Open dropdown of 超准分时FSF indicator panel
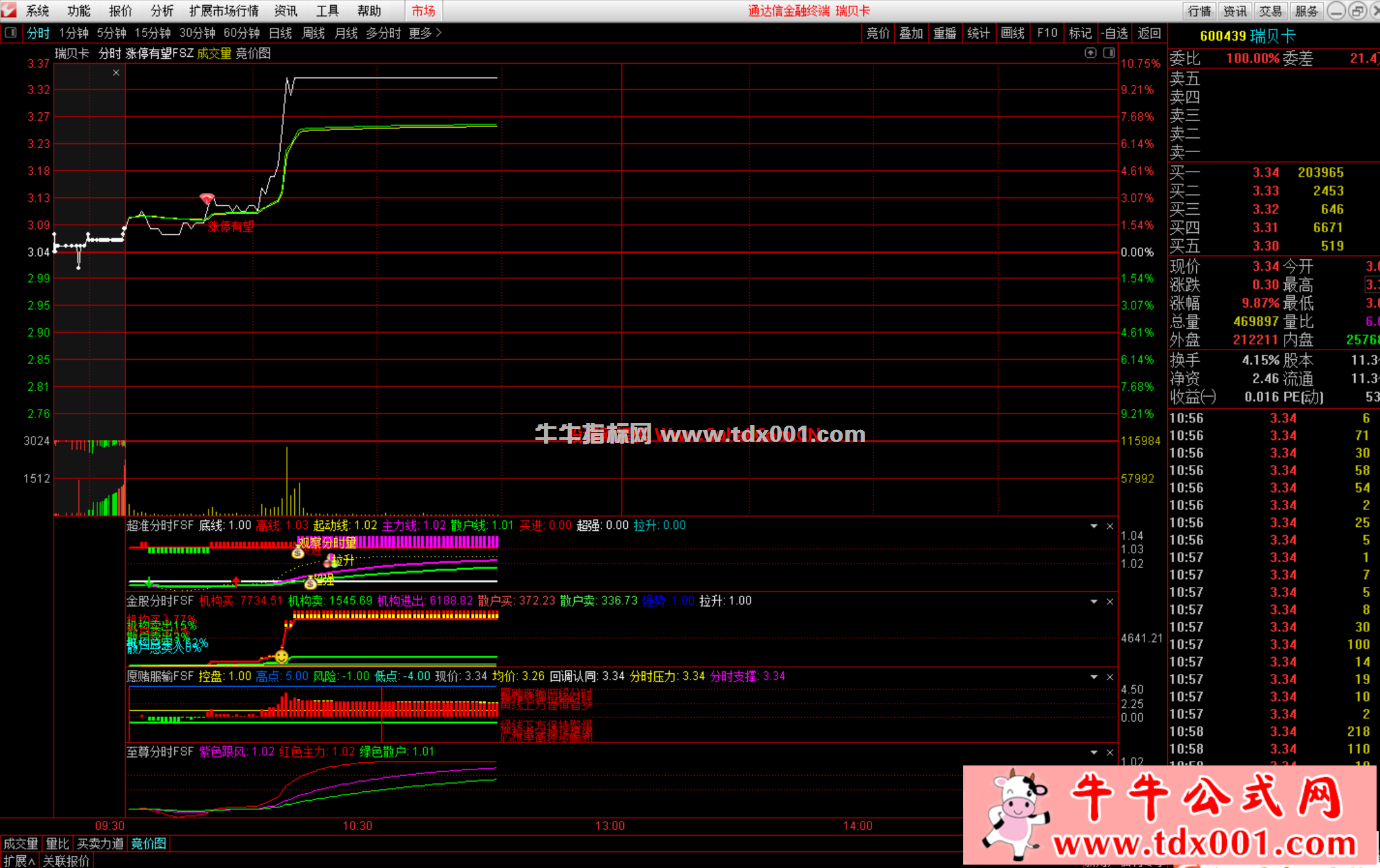 tap(1094, 526)
